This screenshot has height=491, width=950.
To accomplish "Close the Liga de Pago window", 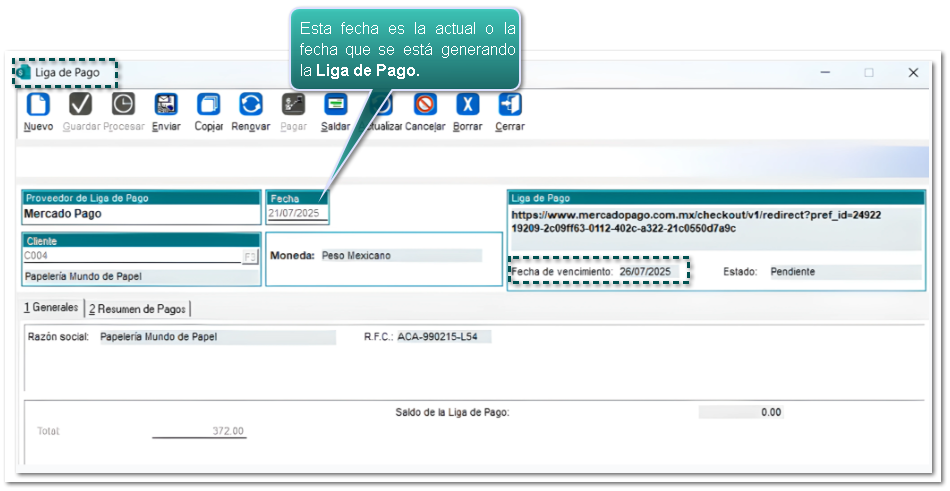I will point(913,72).
